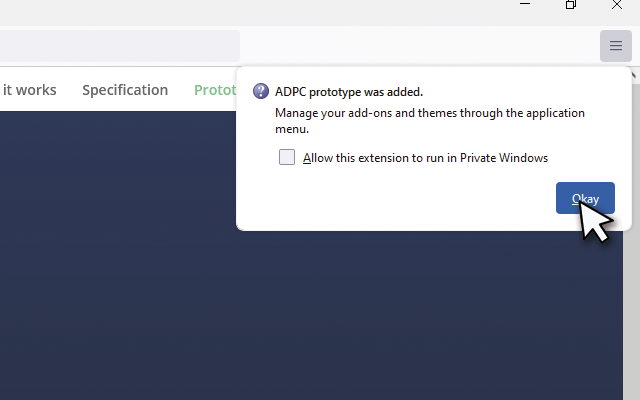
Task: Click the 'Allow this extension to run' label
Action: pos(425,158)
